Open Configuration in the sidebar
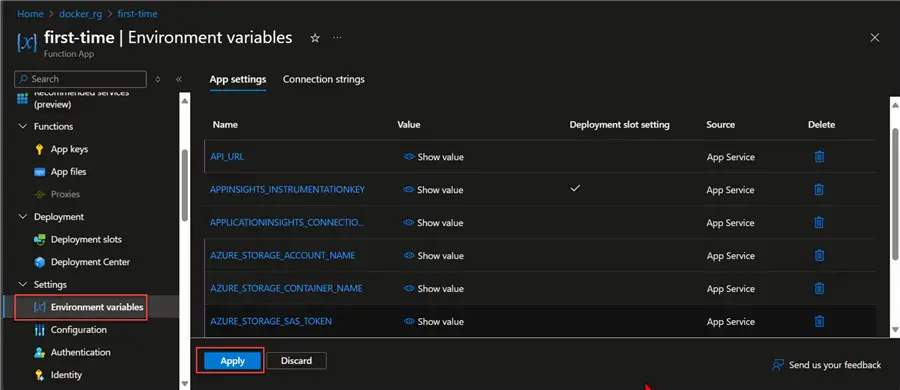The width and height of the screenshot is (900, 390). [79, 330]
